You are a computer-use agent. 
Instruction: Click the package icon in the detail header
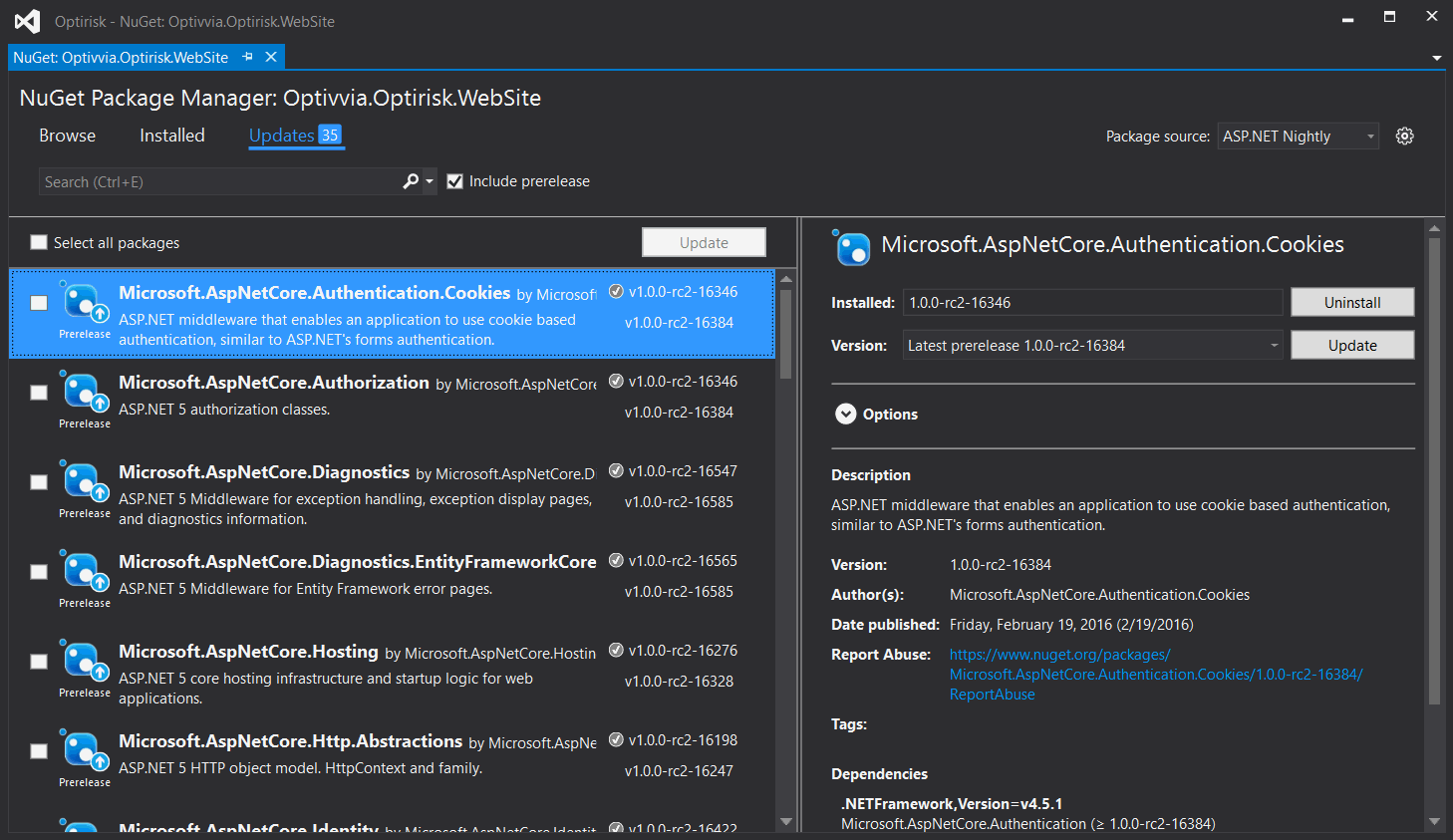[x=852, y=247]
